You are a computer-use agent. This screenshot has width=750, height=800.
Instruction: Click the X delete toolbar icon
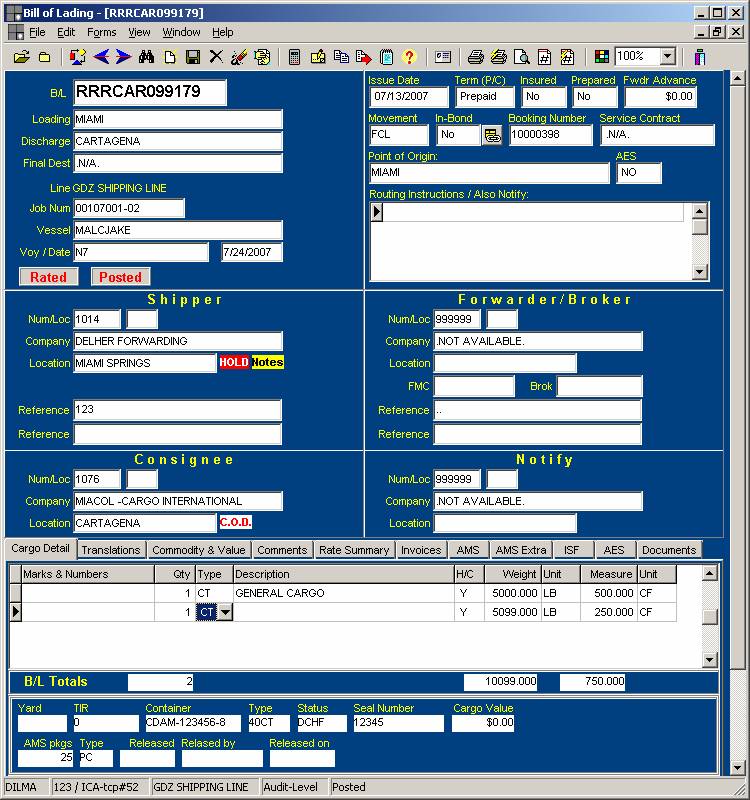(x=216, y=57)
